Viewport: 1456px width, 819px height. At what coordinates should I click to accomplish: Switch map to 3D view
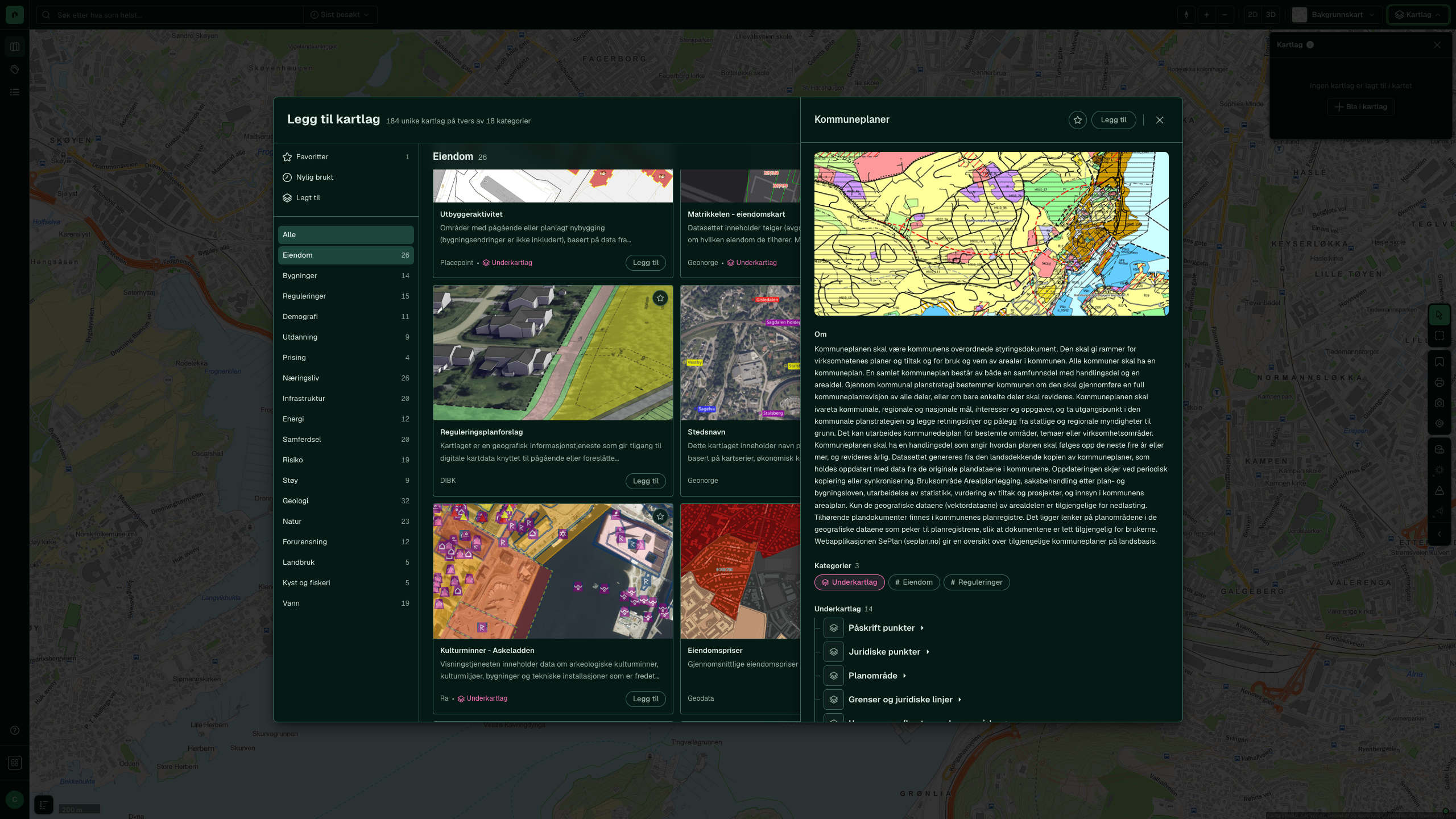[x=1271, y=15]
